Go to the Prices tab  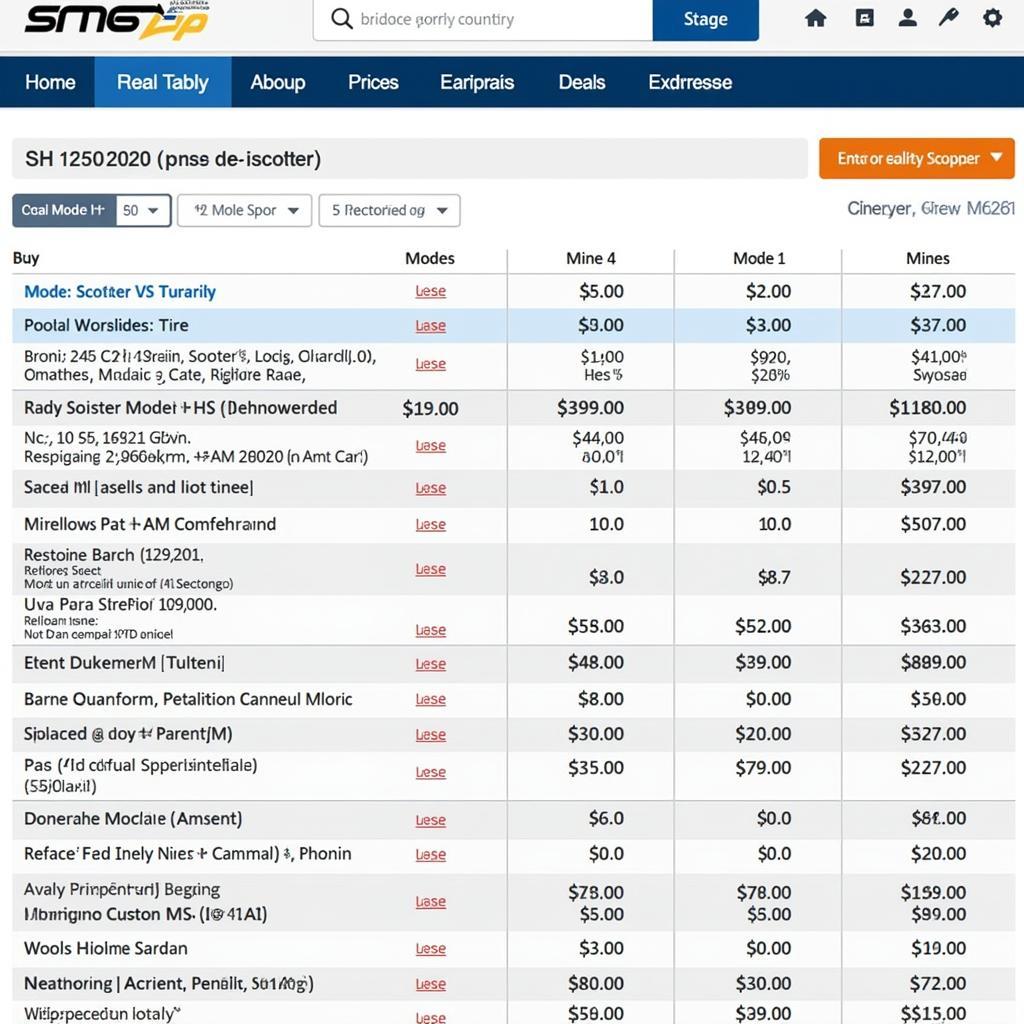(x=373, y=82)
